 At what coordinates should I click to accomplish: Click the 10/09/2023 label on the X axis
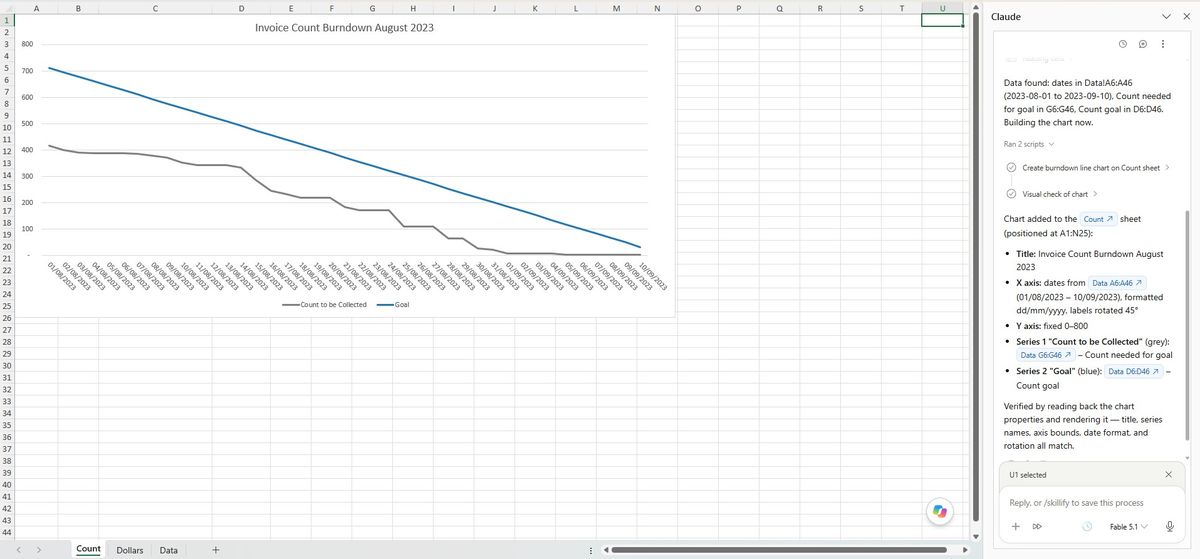[x=651, y=276]
